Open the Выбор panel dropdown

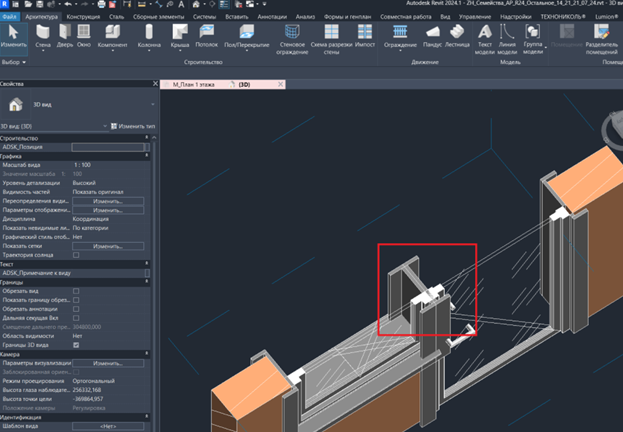(14, 62)
